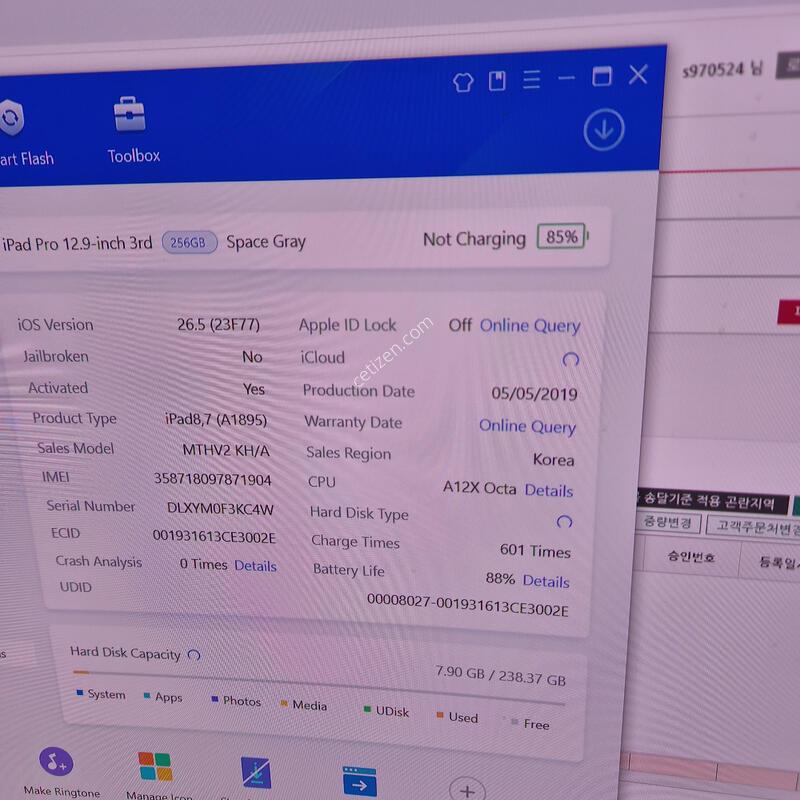Minimize the 3uTools window
Viewport: 800px width, 800px height.
(x=566, y=78)
